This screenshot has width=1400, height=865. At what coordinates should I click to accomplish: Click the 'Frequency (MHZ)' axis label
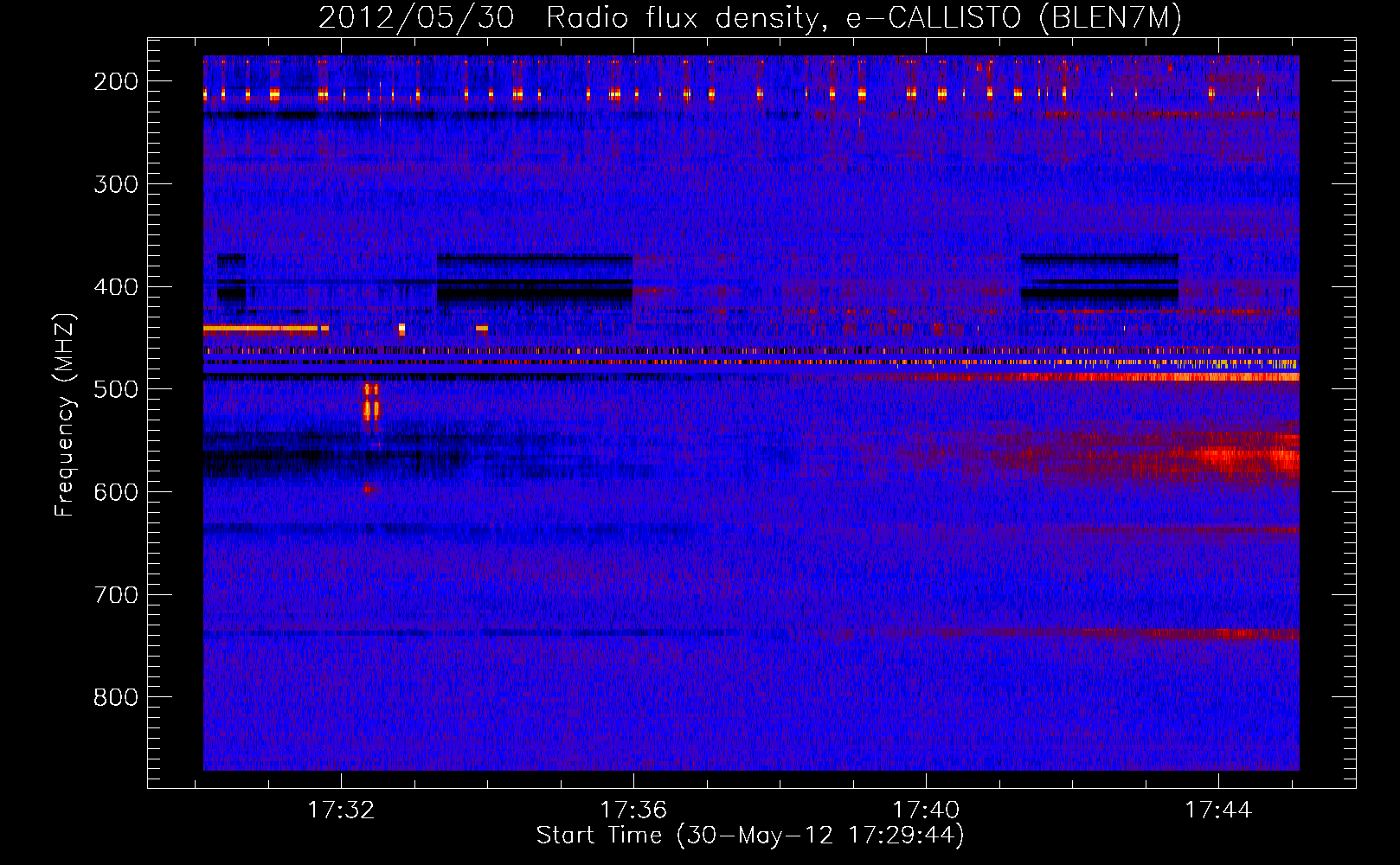(x=65, y=415)
